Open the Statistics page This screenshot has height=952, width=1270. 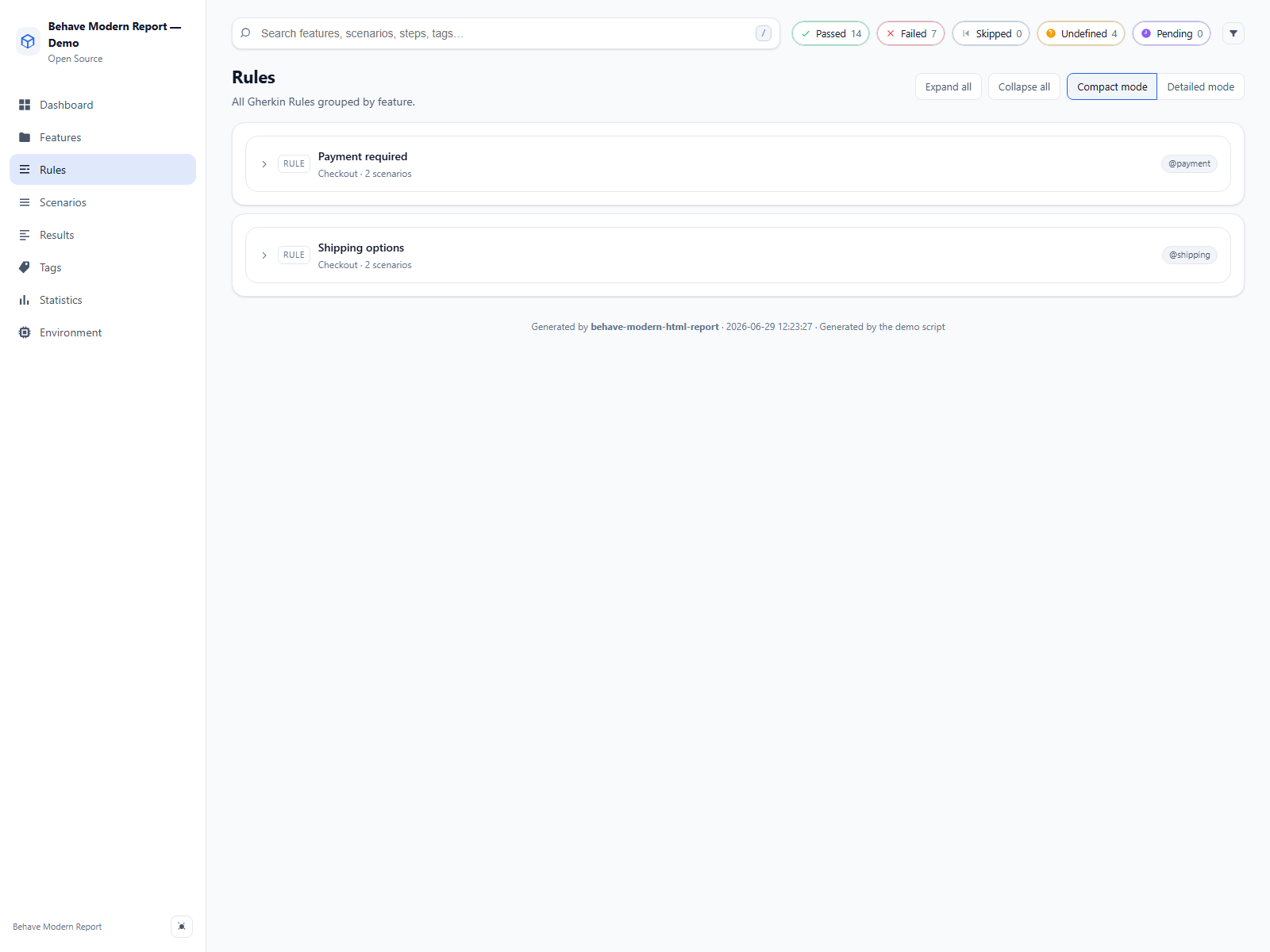102,300
